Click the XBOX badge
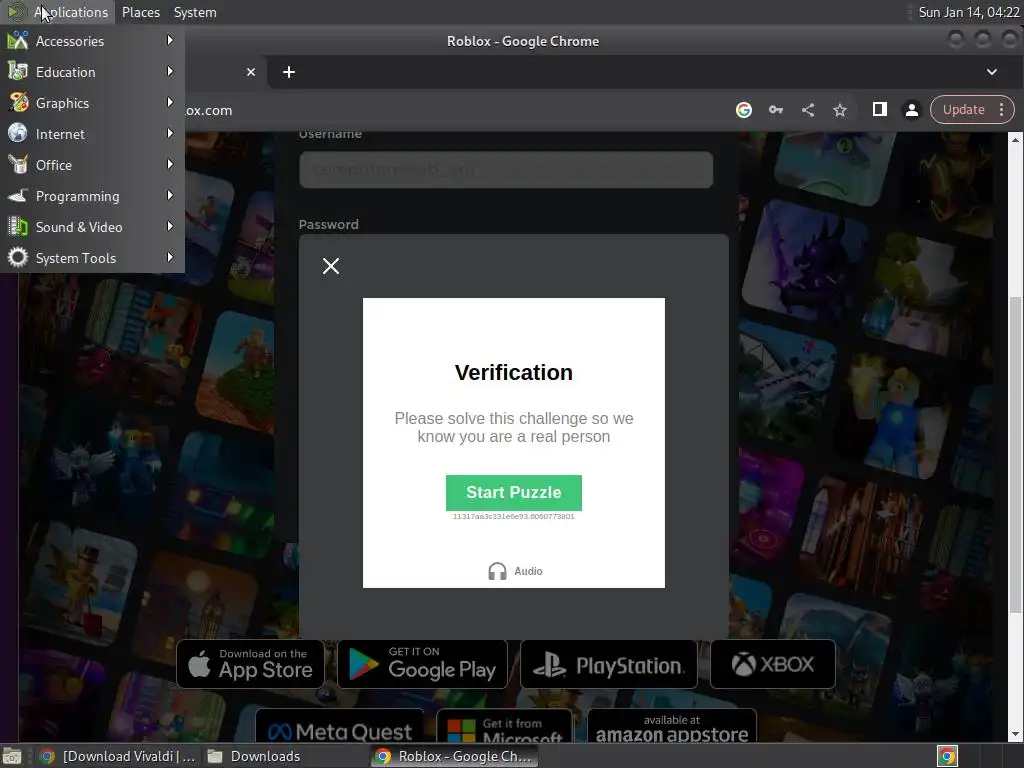Screen dimensions: 1024x768 tap(773, 664)
